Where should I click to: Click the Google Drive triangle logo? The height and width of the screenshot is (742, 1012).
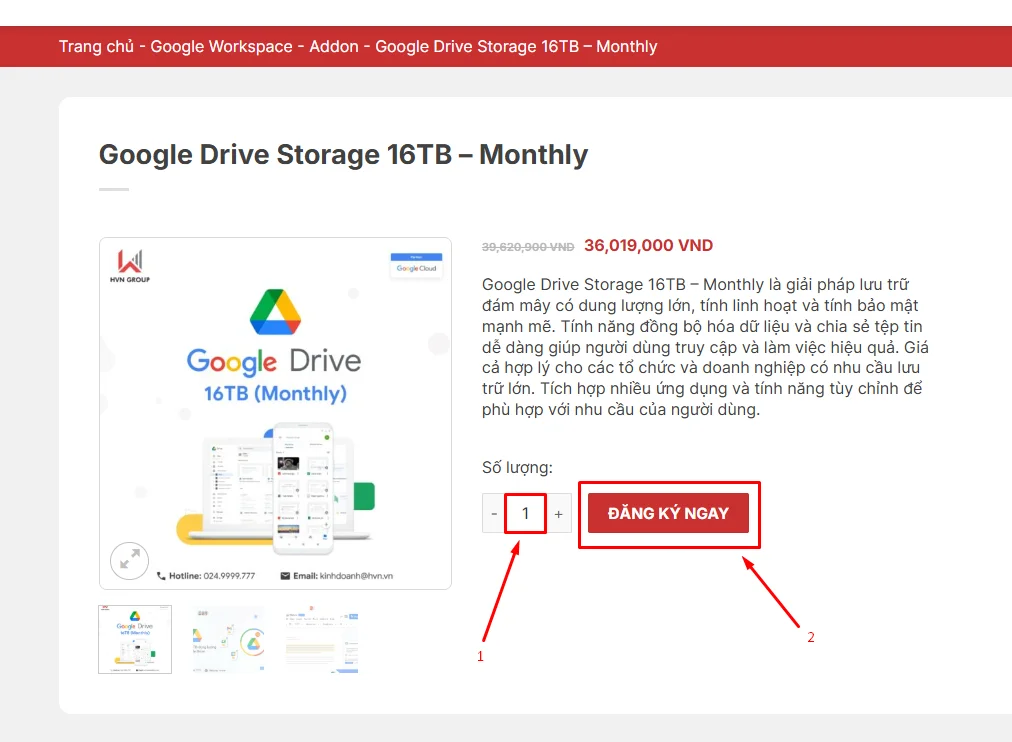pos(274,312)
